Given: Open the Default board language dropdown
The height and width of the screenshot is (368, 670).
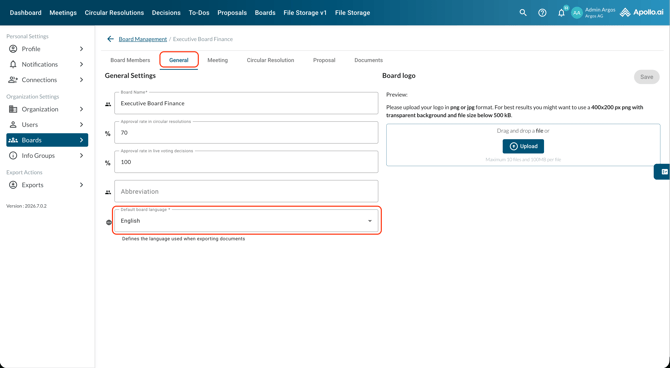Looking at the screenshot, I should [x=247, y=221].
